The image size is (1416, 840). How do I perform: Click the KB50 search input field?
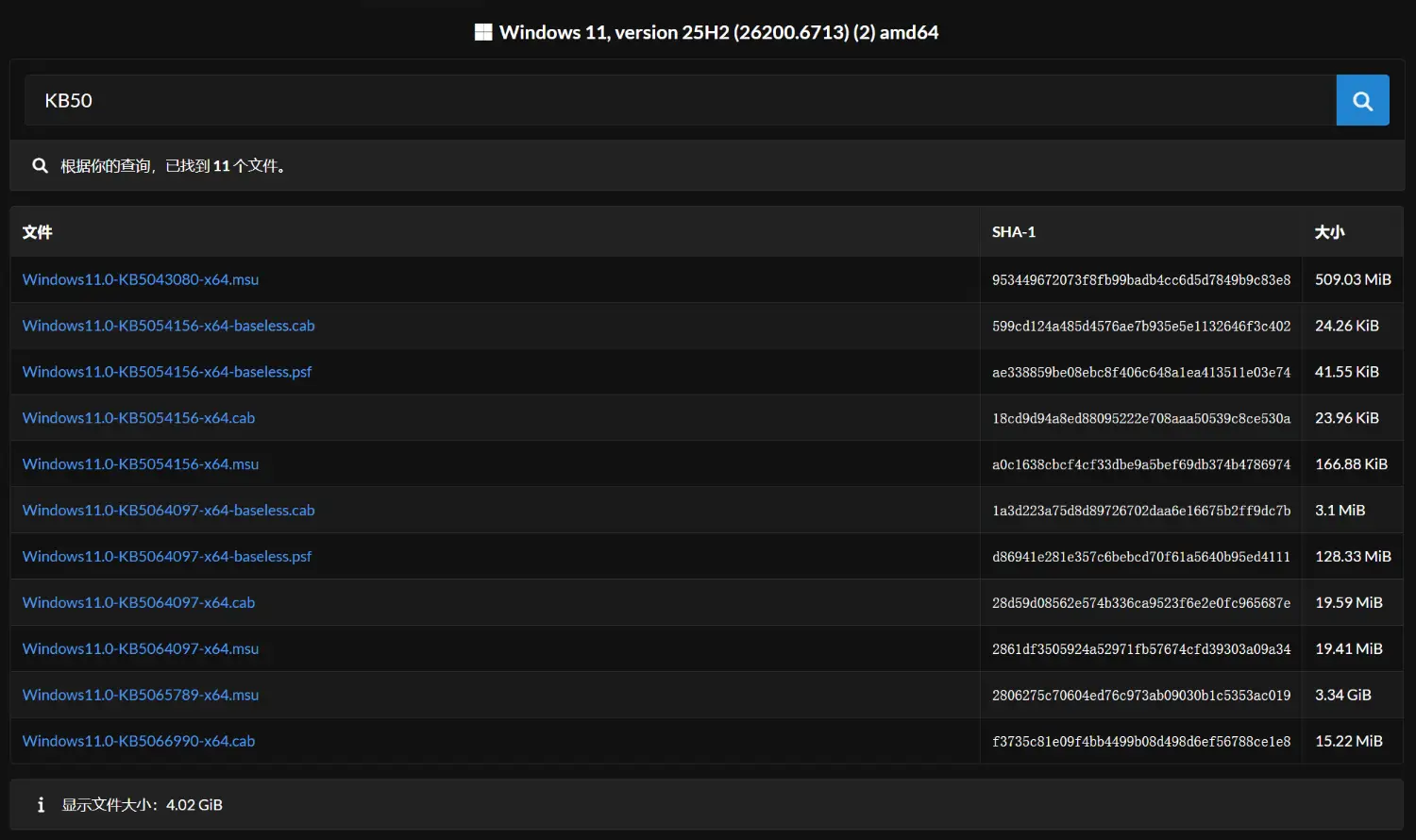tap(680, 100)
